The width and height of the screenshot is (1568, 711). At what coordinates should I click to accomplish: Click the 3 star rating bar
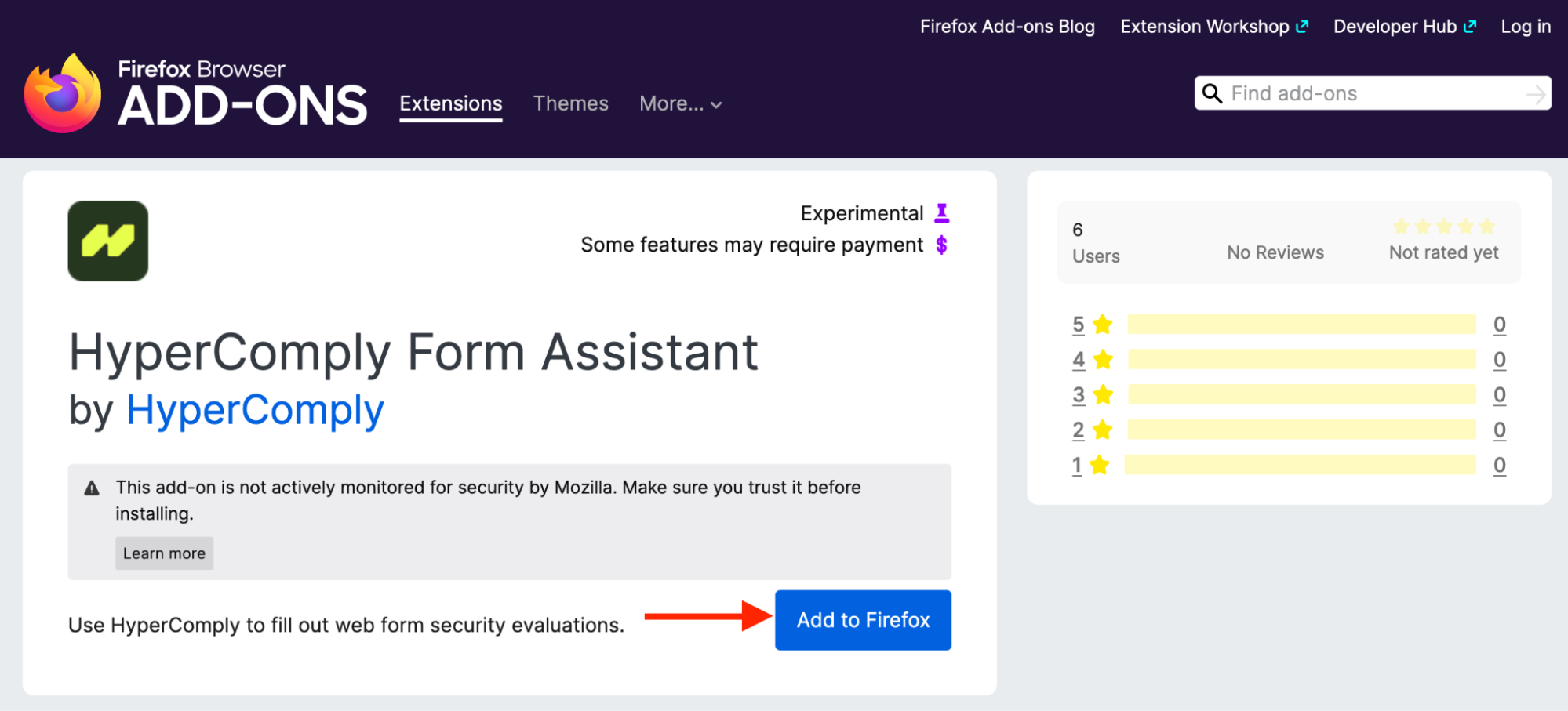(x=1302, y=394)
